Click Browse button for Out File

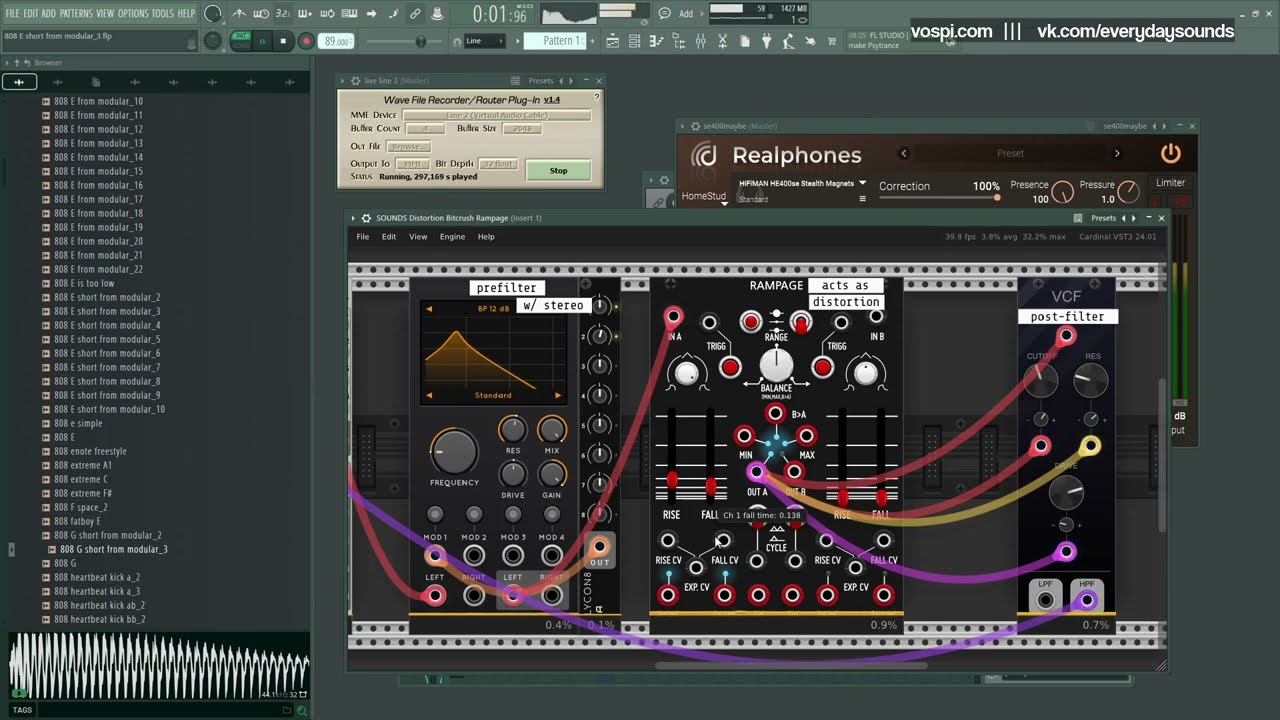click(408, 147)
